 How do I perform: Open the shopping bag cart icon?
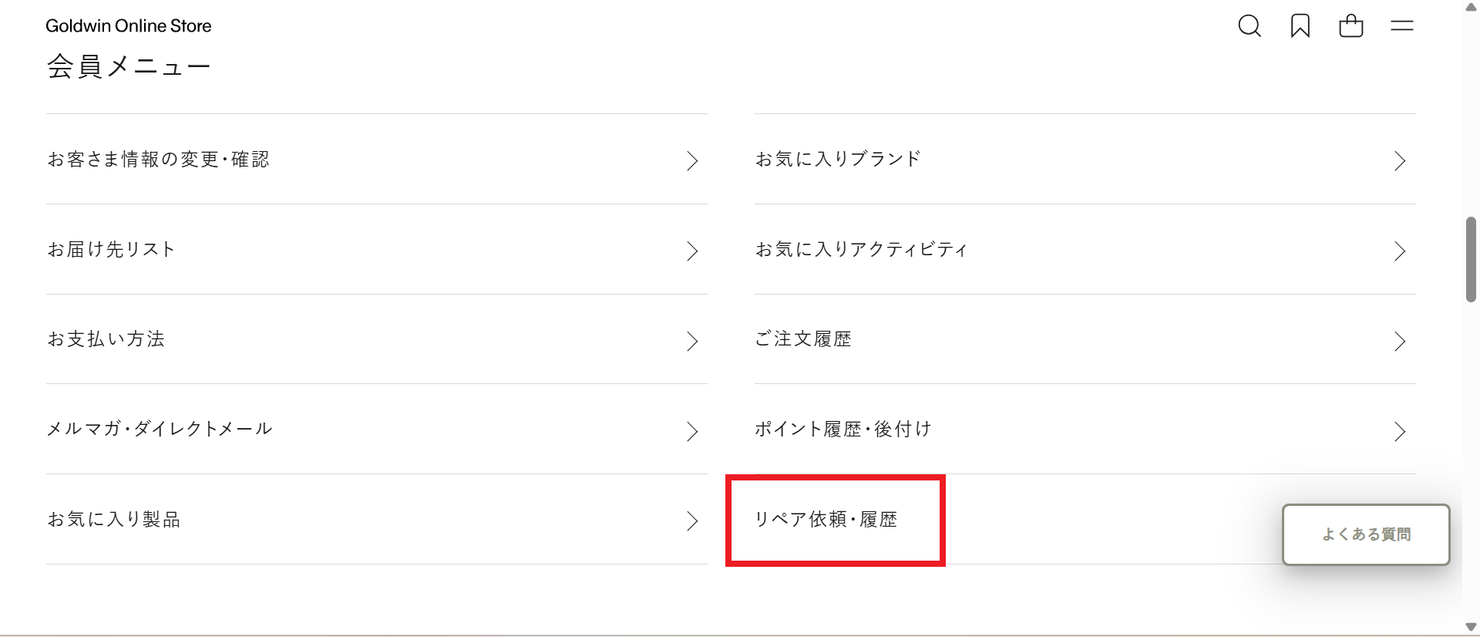click(1351, 26)
